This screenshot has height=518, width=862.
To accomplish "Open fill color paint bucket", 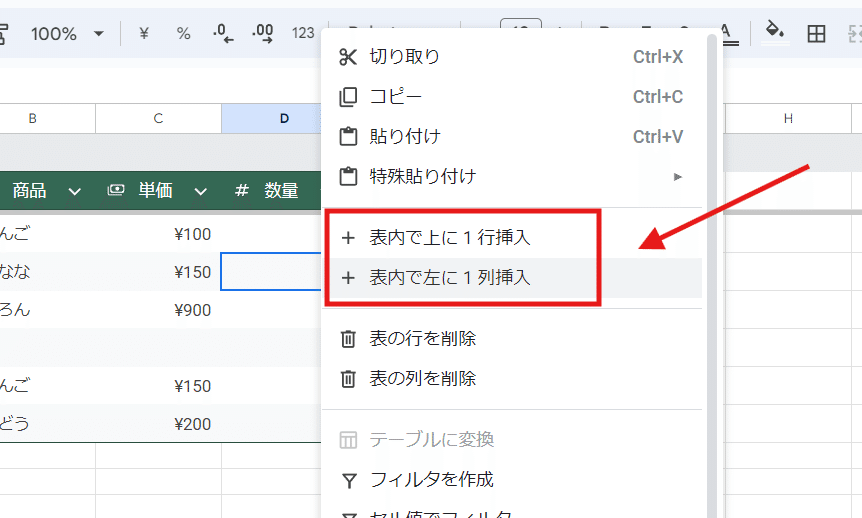I will click(x=775, y=32).
